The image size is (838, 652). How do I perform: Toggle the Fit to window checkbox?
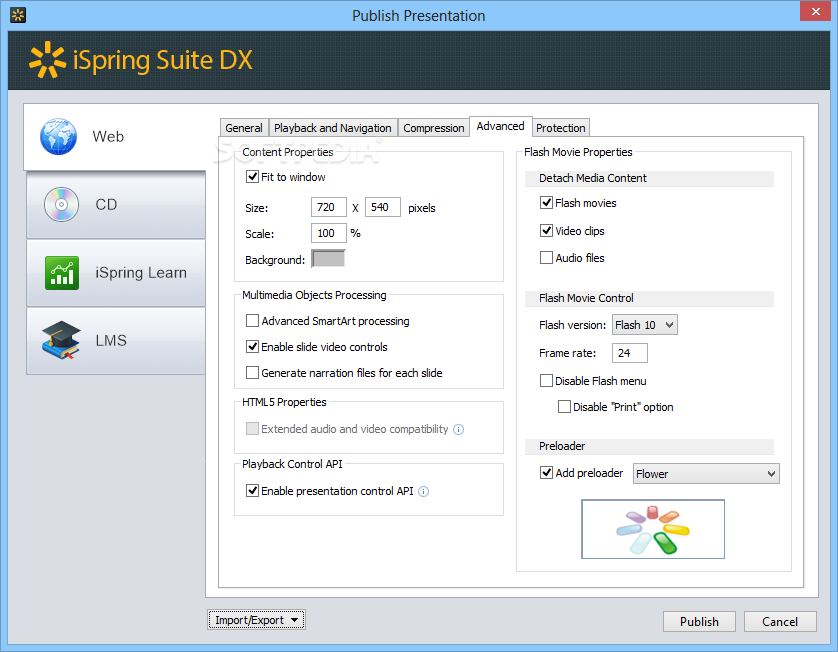pyautogui.click(x=252, y=177)
